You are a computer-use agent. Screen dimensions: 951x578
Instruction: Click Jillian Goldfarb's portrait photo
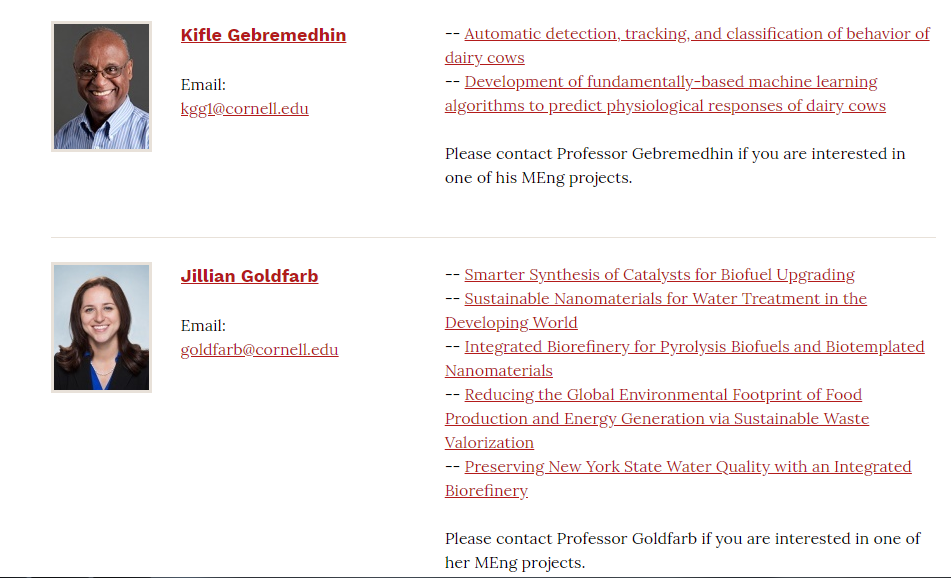pos(101,327)
